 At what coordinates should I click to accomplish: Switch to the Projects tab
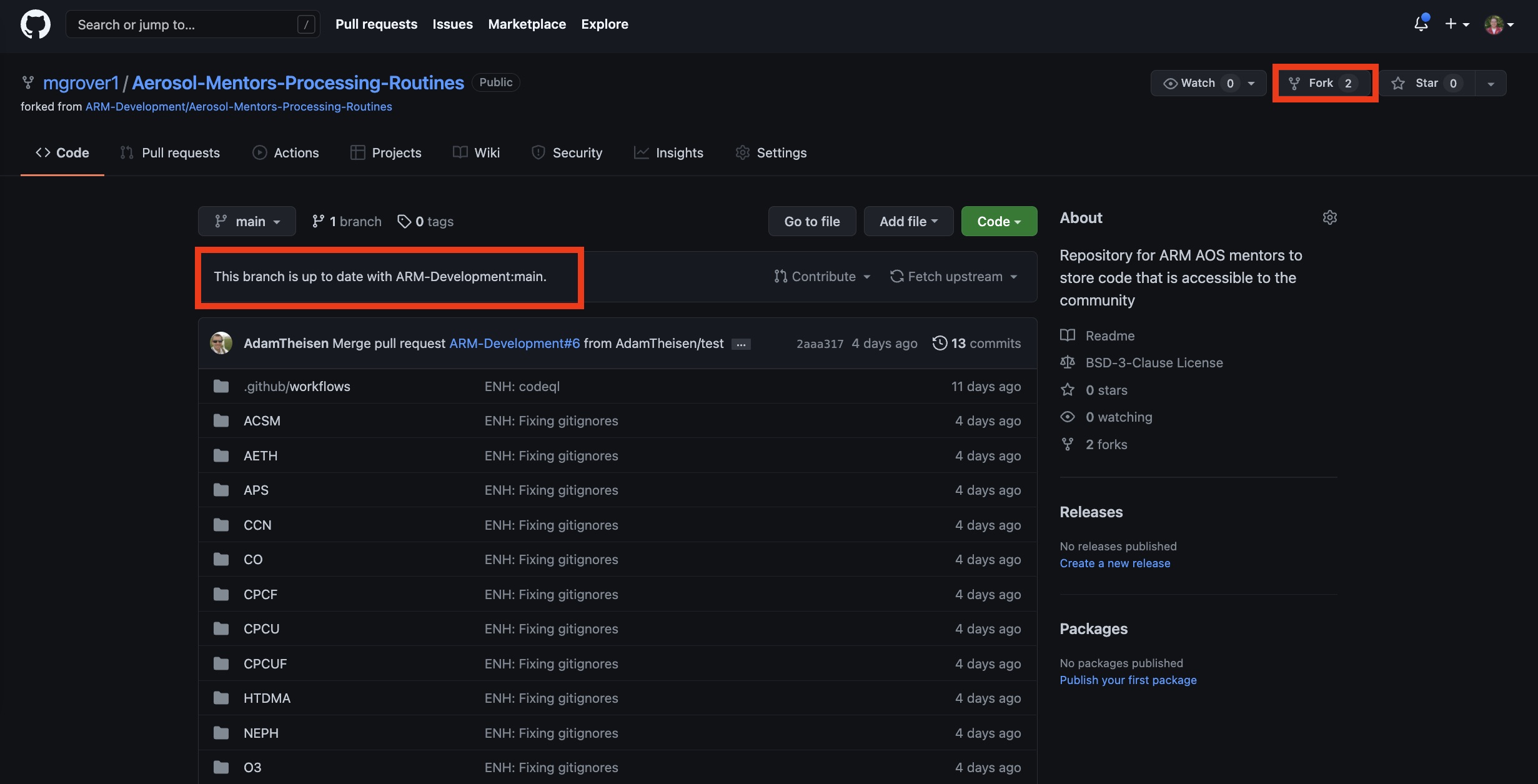tap(385, 152)
